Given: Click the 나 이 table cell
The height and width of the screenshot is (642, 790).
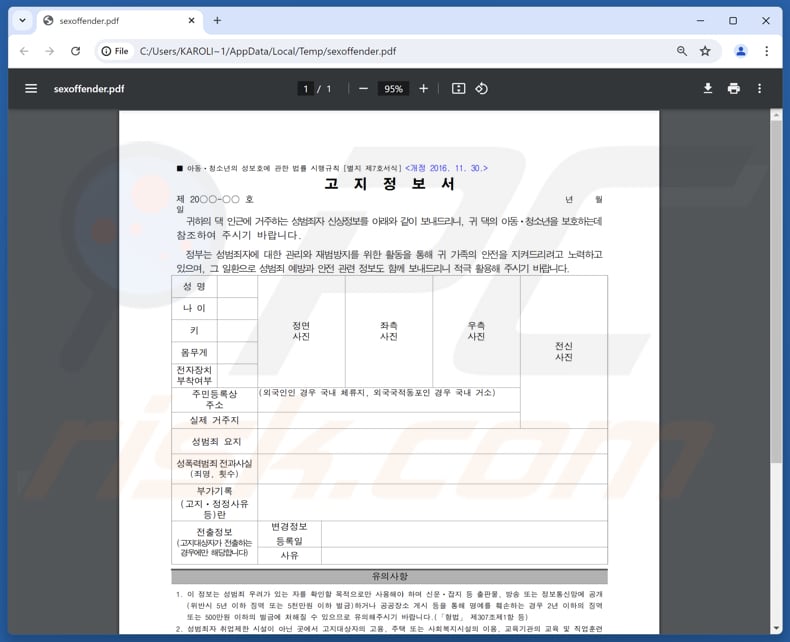Looking at the screenshot, I should (x=194, y=308).
